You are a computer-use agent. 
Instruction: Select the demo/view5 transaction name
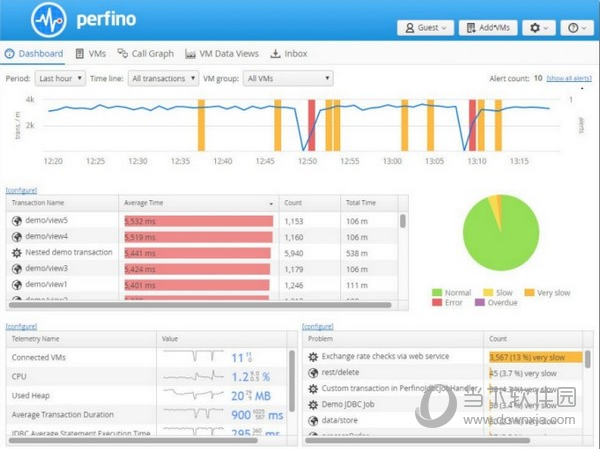click(46, 220)
